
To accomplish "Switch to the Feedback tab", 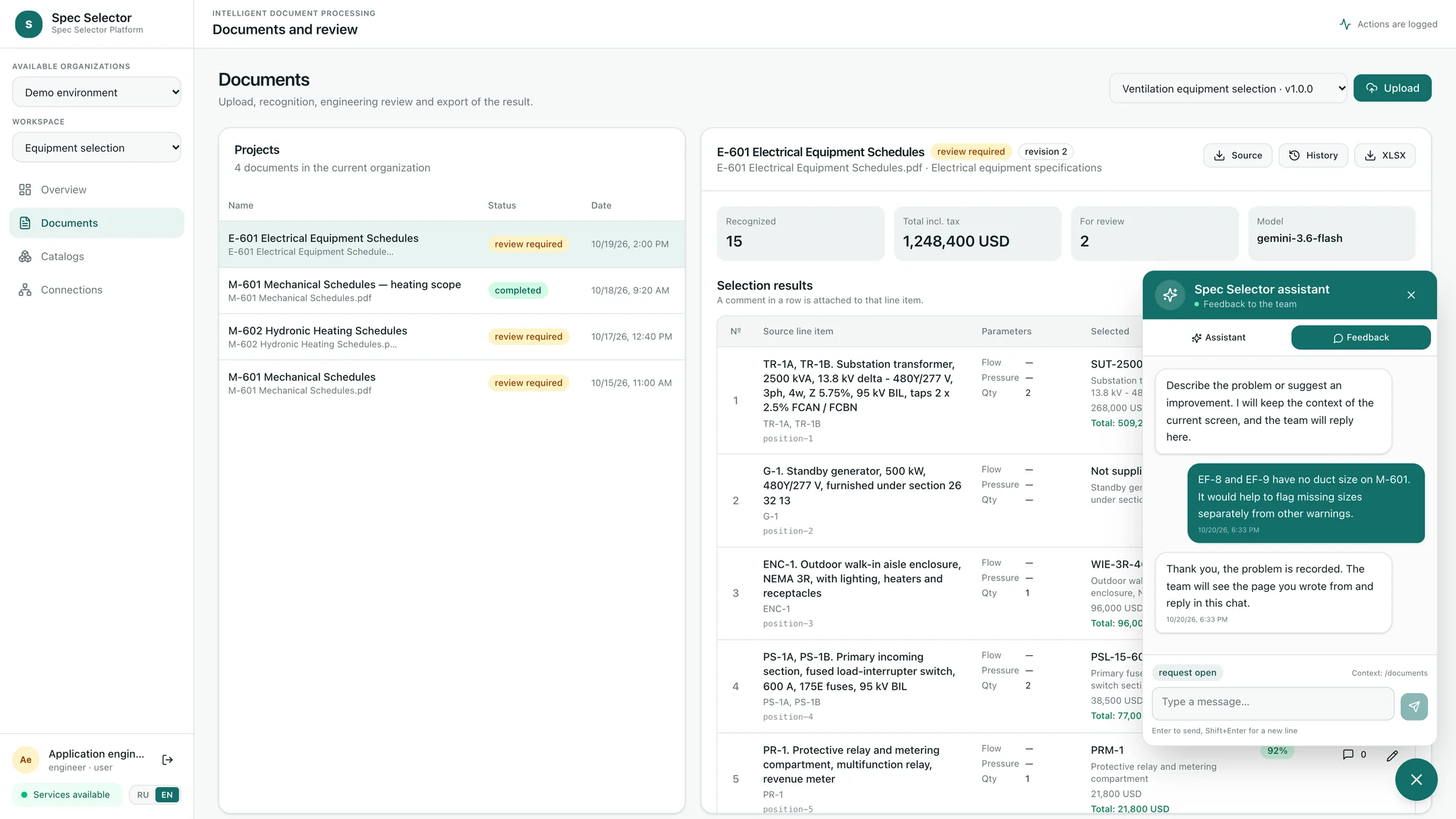I will point(1360,338).
